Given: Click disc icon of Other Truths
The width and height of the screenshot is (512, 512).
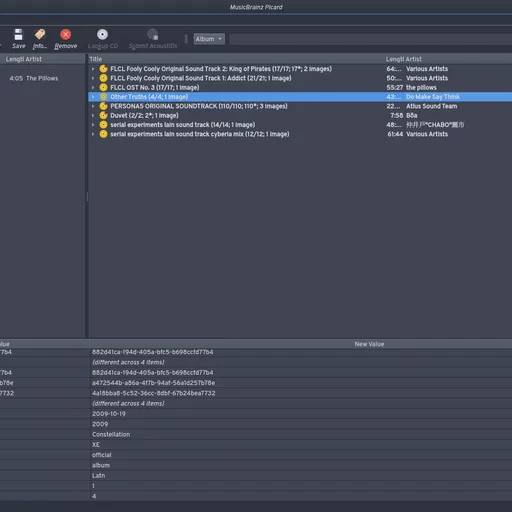Looking at the screenshot, I should pyautogui.click(x=103, y=97).
